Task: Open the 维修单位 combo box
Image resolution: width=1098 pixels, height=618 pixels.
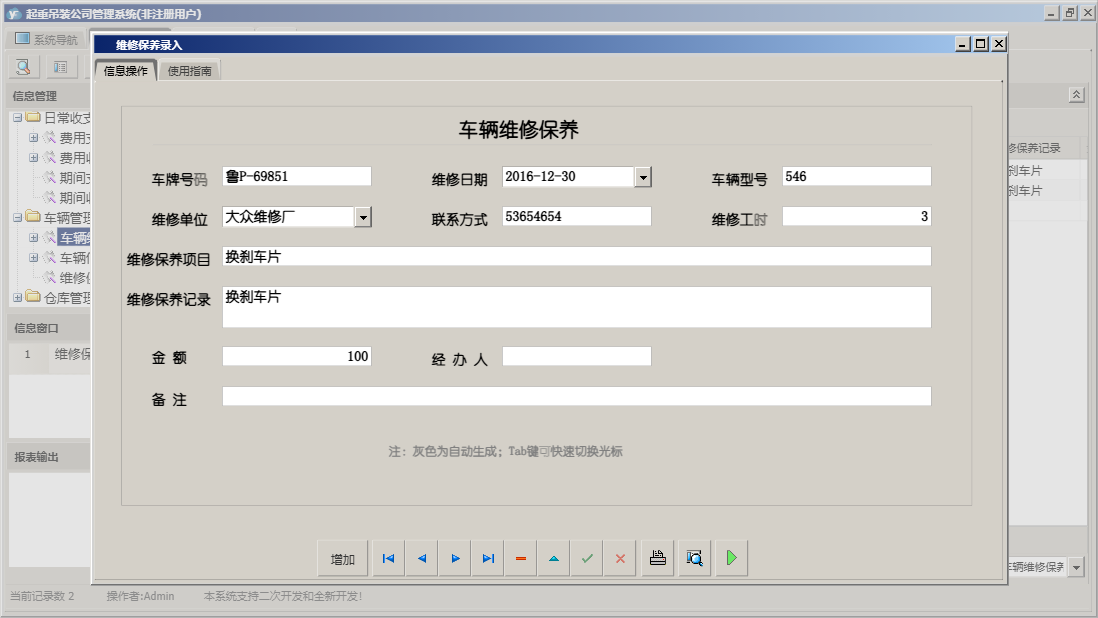Action: 363,216
